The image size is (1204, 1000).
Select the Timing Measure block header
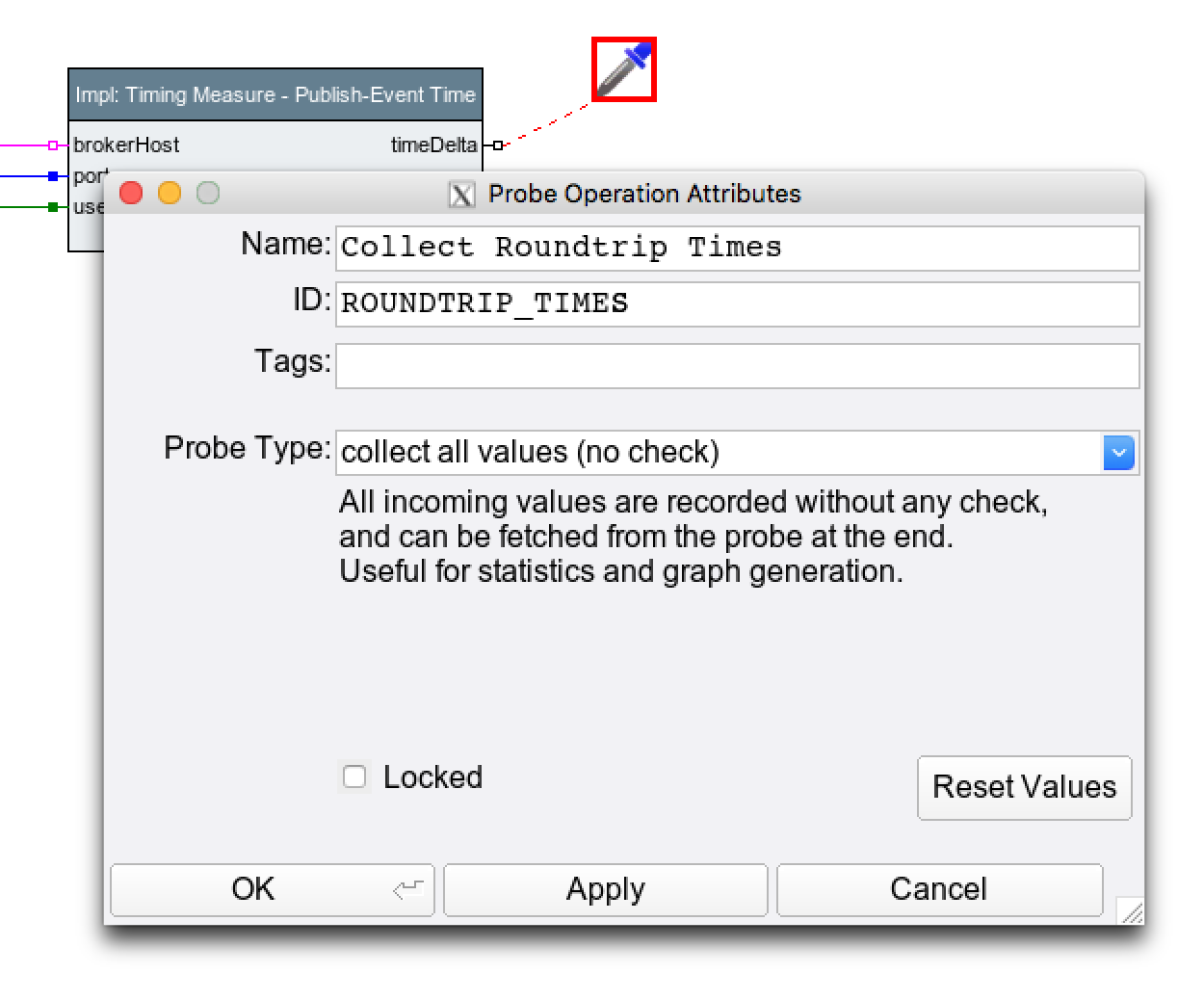275,94
